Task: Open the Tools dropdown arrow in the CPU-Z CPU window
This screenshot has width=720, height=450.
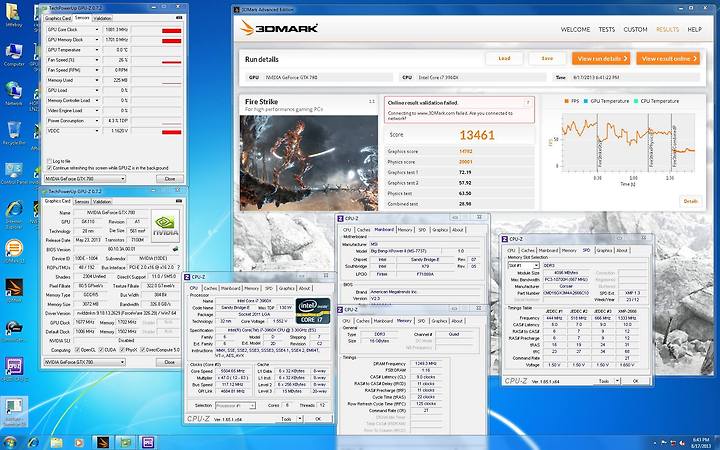Action: pos(300,419)
